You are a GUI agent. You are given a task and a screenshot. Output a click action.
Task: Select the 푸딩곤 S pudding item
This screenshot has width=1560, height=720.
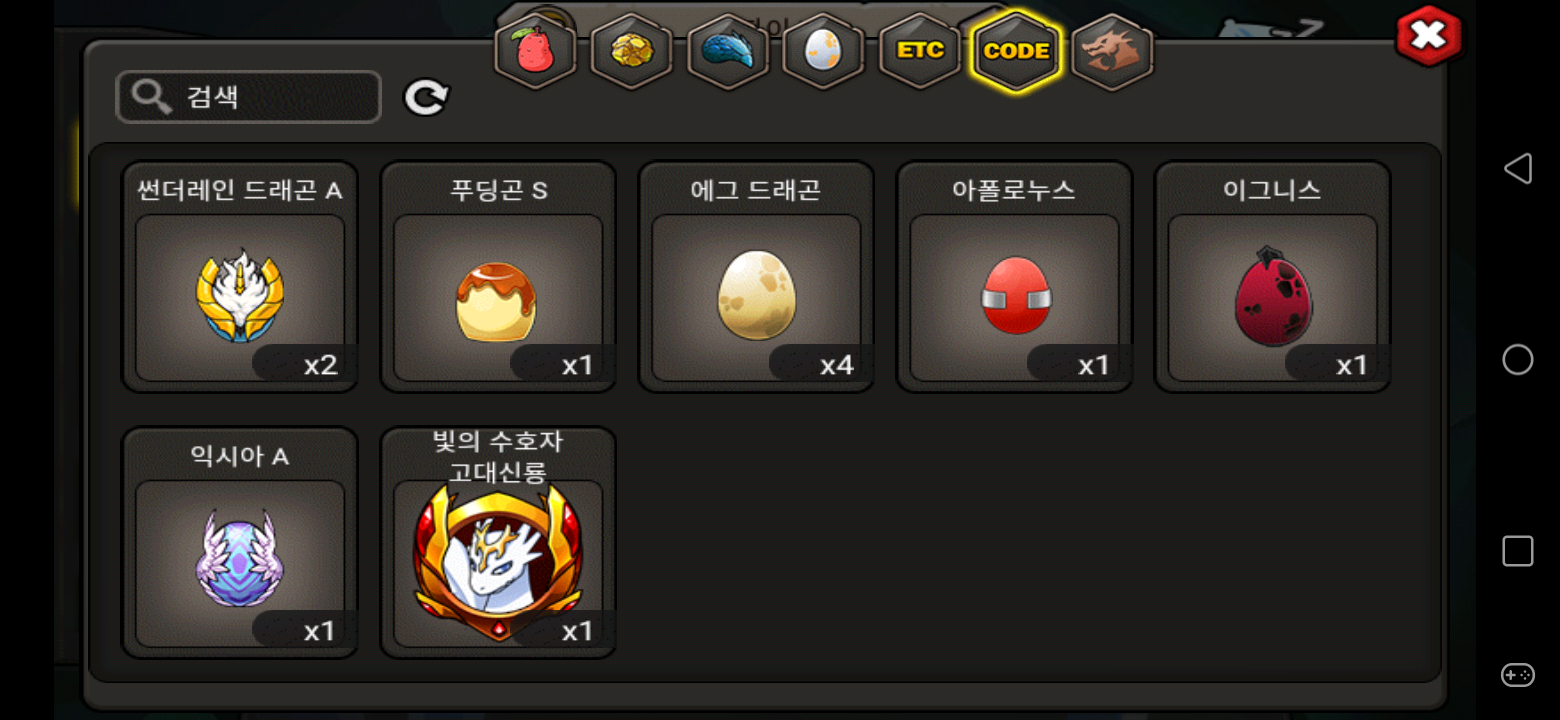pyautogui.click(x=498, y=277)
